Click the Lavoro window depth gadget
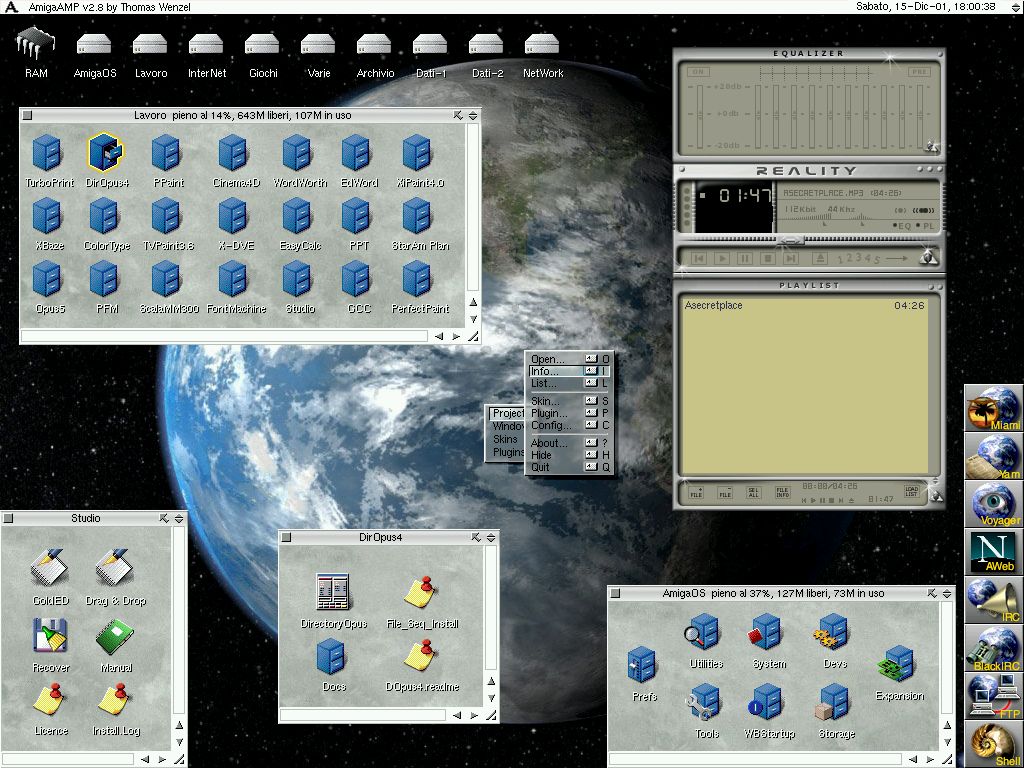Image resolution: width=1024 pixels, height=768 pixels. pos(473,115)
